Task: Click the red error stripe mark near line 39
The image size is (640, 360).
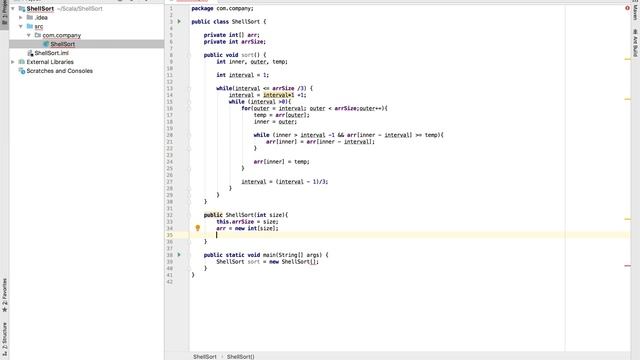Action: 627,266
